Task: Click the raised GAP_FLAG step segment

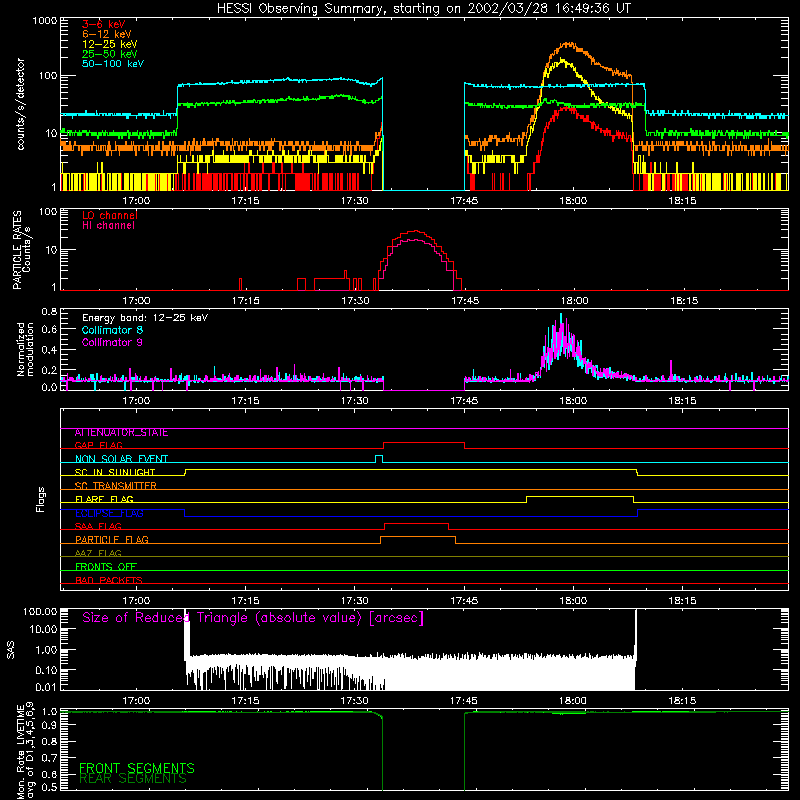Action: click(x=423, y=443)
